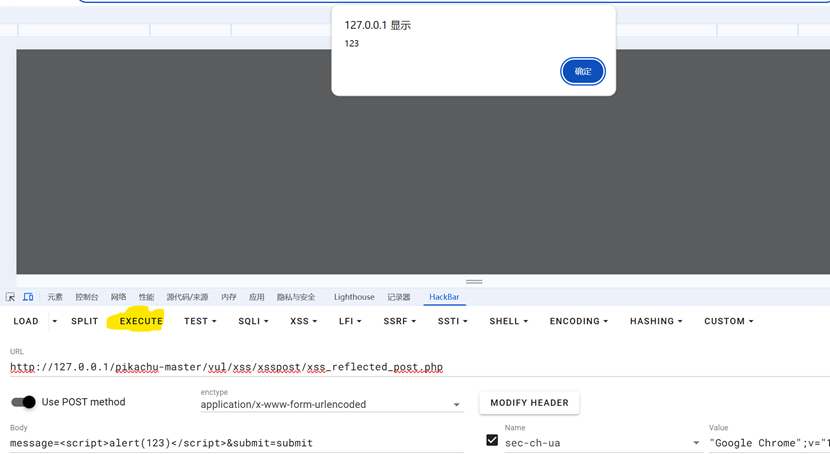Viewport: 830px width, 454px height.
Task: Click the Body message input field
Action: point(237,443)
